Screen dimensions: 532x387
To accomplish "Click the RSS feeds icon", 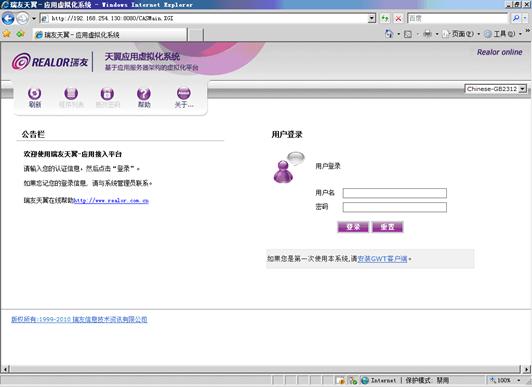I will pyautogui.click(x=408, y=34).
